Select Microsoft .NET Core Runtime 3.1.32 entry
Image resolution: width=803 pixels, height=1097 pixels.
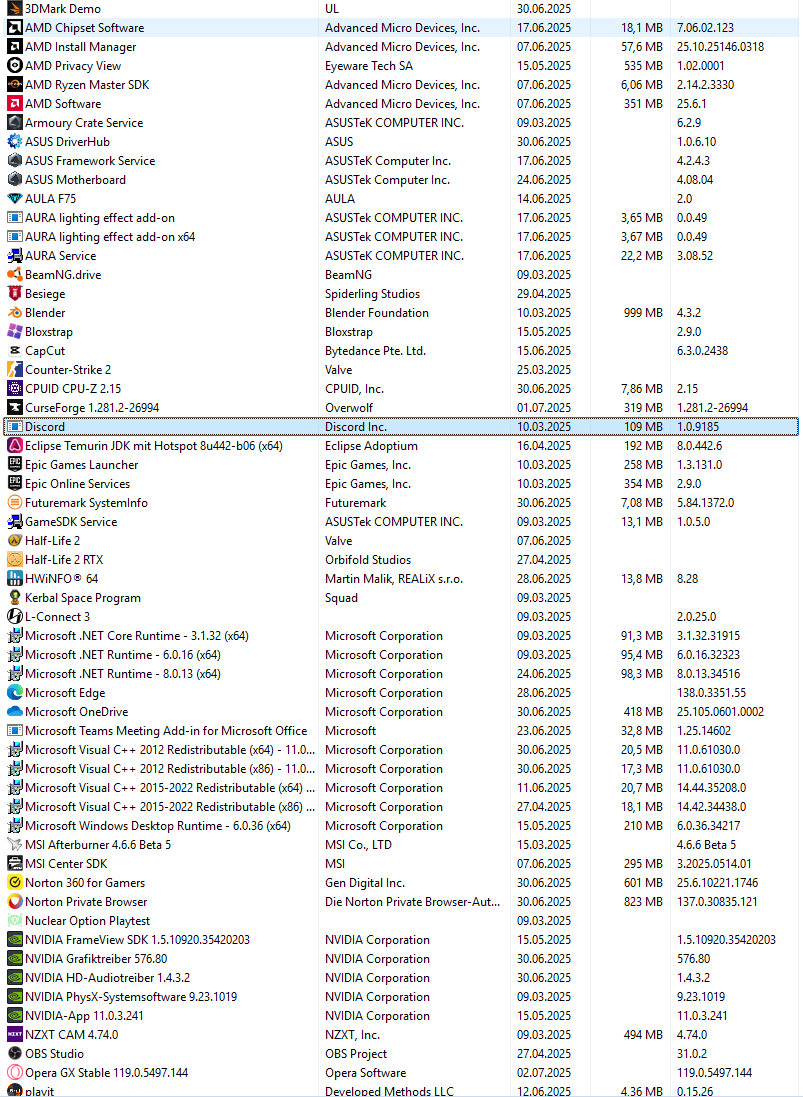[x=136, y=636]
